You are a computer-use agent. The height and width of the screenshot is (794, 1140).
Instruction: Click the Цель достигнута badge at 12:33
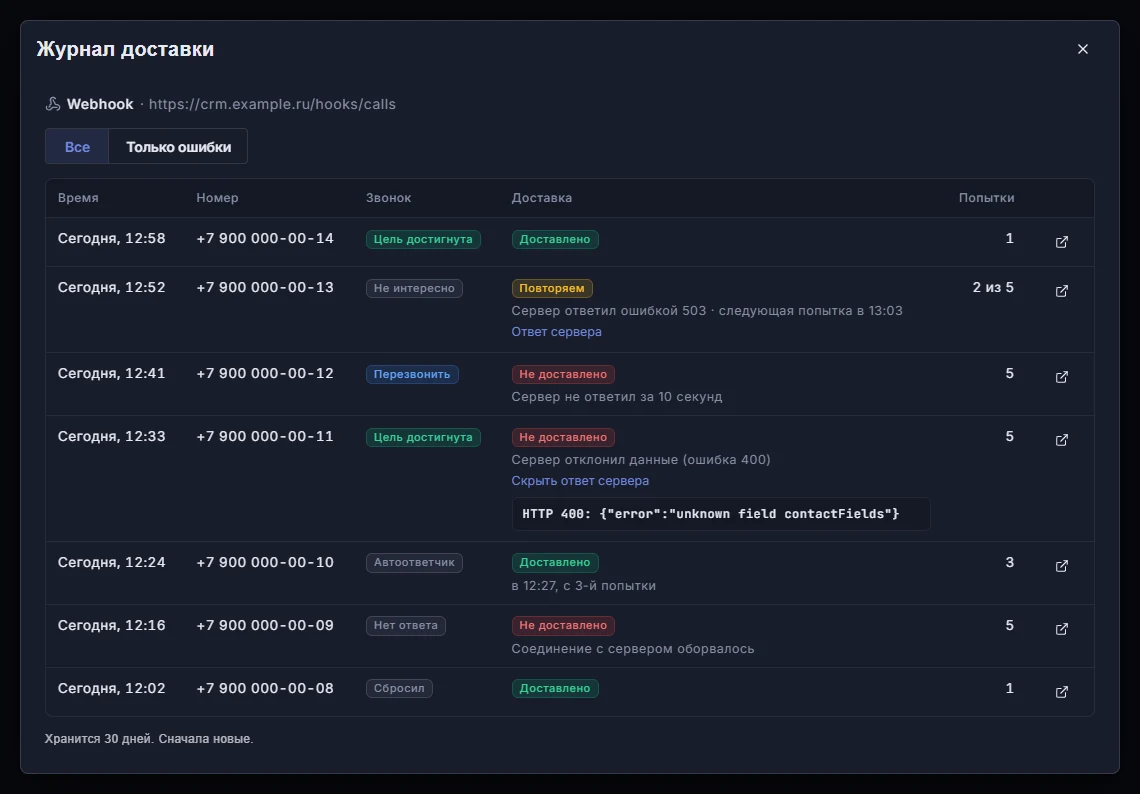click(423, 438)
